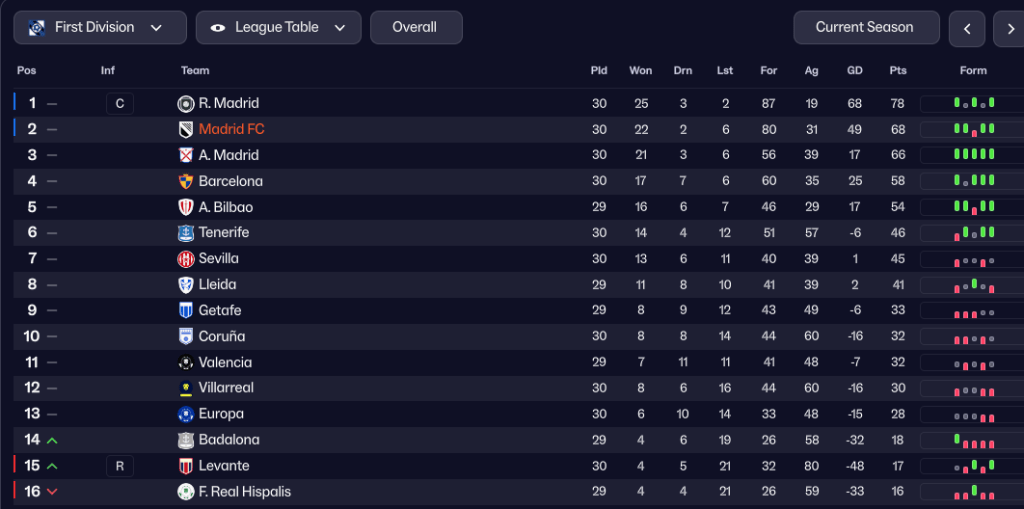Expand the League Table view dropdown
This screenshot has height=509, width=1024.
279,28
